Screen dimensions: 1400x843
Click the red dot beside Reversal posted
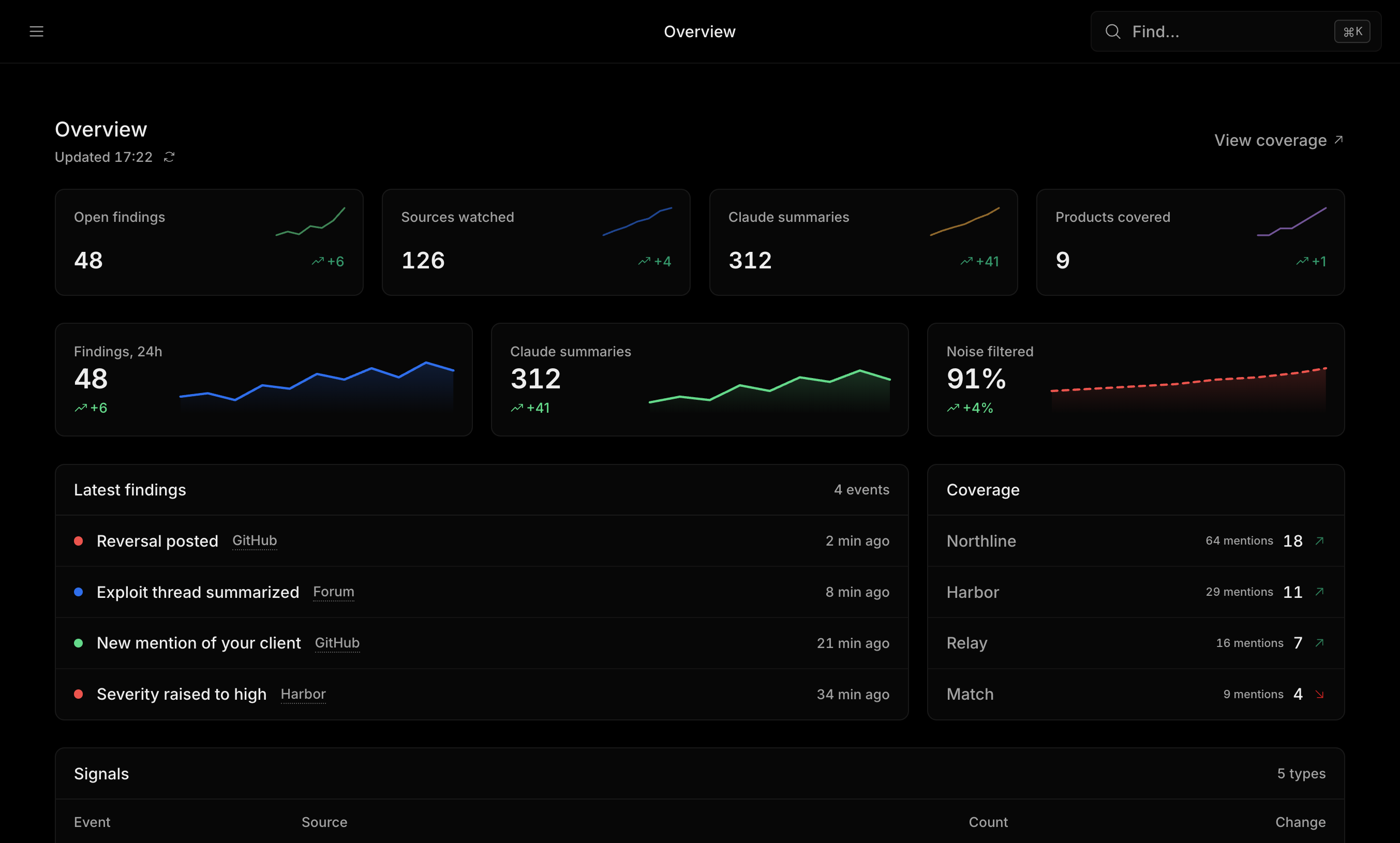(79, 541)
